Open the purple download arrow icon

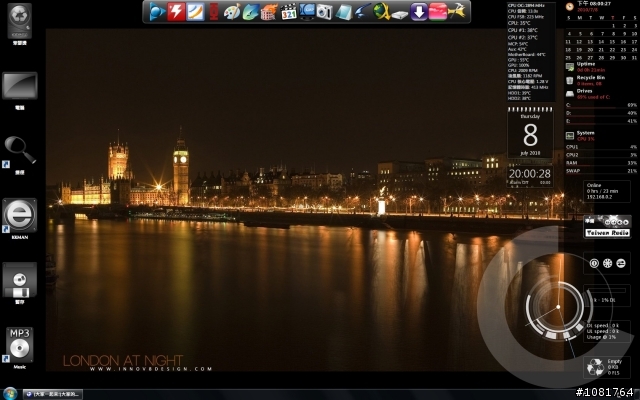pyautogui.click(x=419, y=12)
